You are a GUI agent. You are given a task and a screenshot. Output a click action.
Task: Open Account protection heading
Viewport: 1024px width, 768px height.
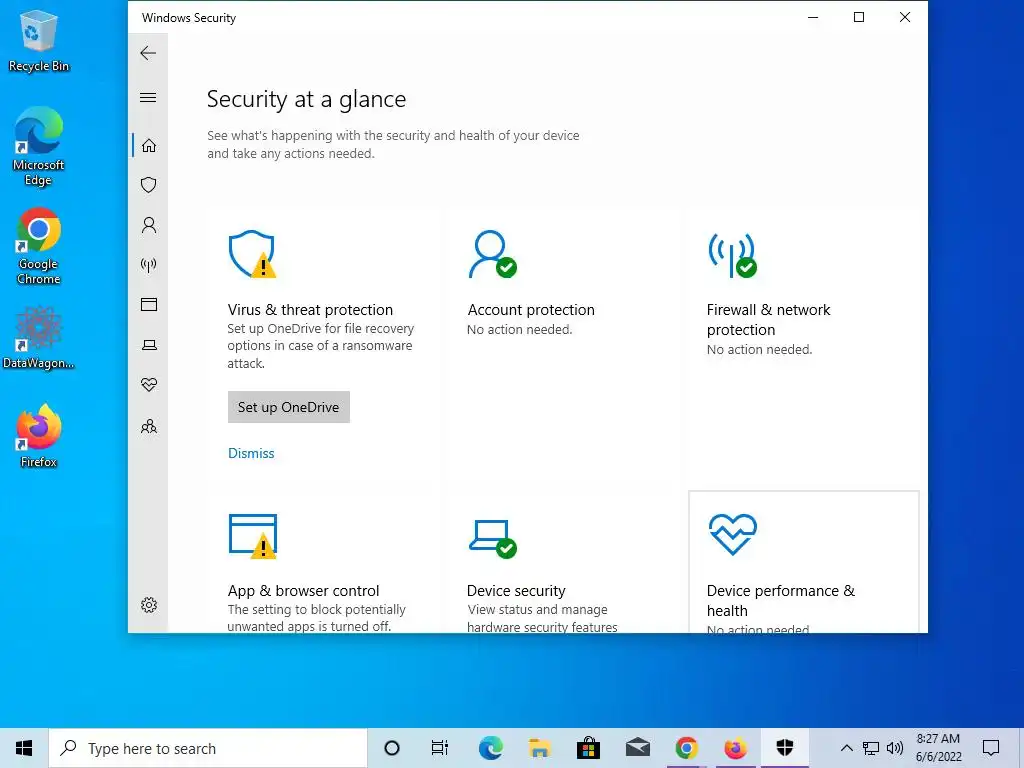click(531, 310)
